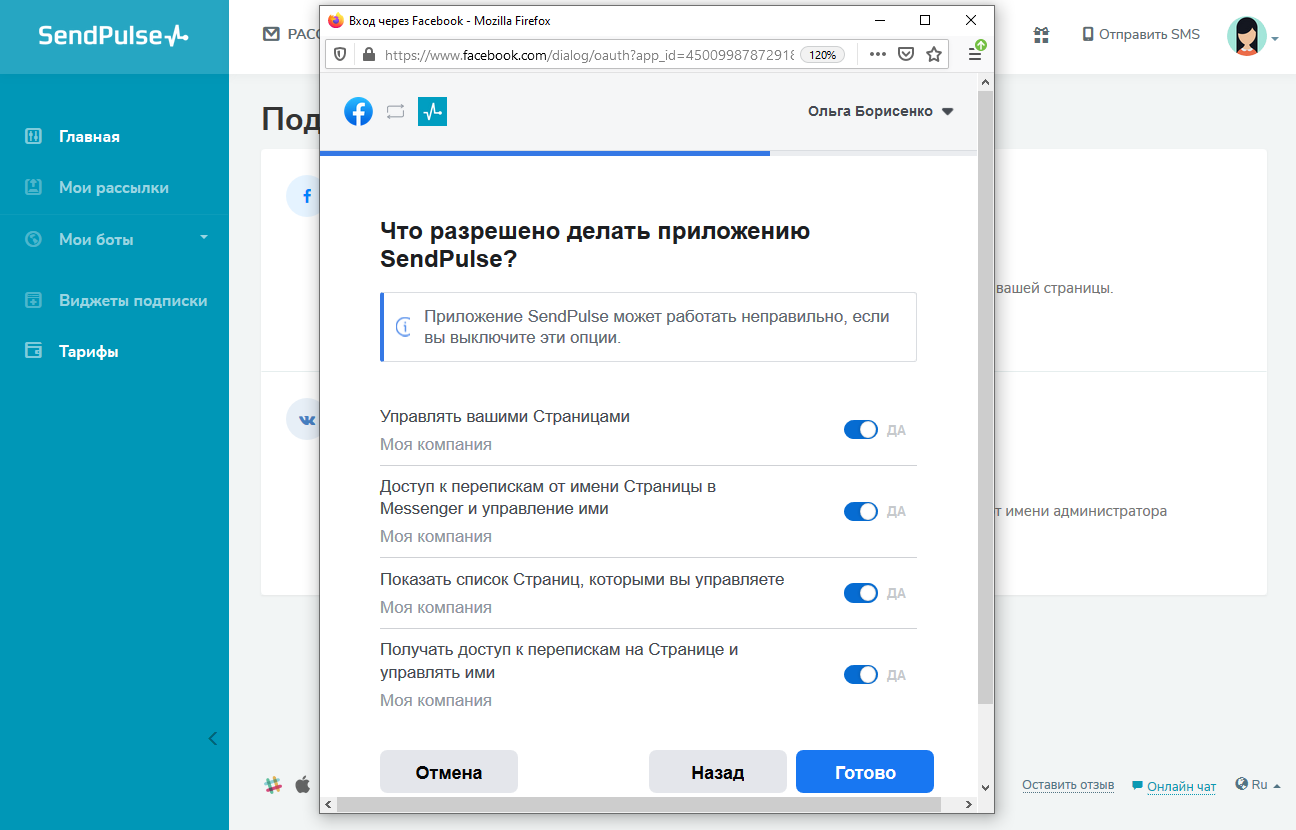Bookmark this page with the star
This screenshot has height=830, width=1296.
coord(934,54)
